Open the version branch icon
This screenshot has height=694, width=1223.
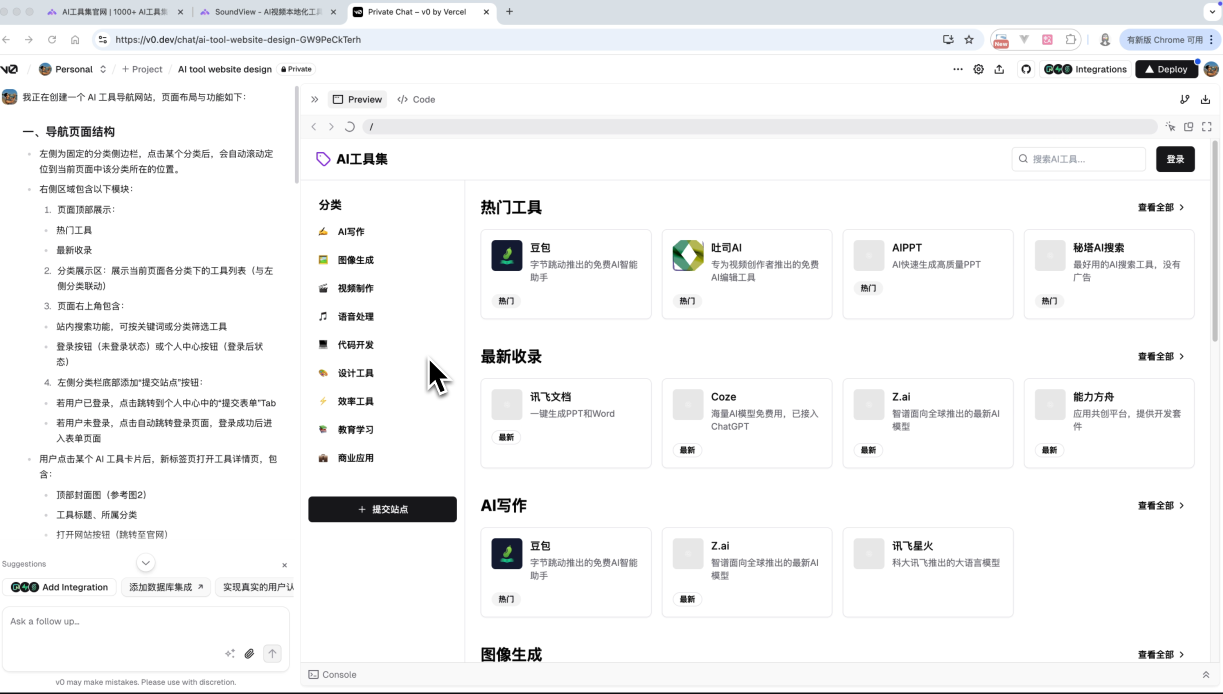click(1185, 99)
